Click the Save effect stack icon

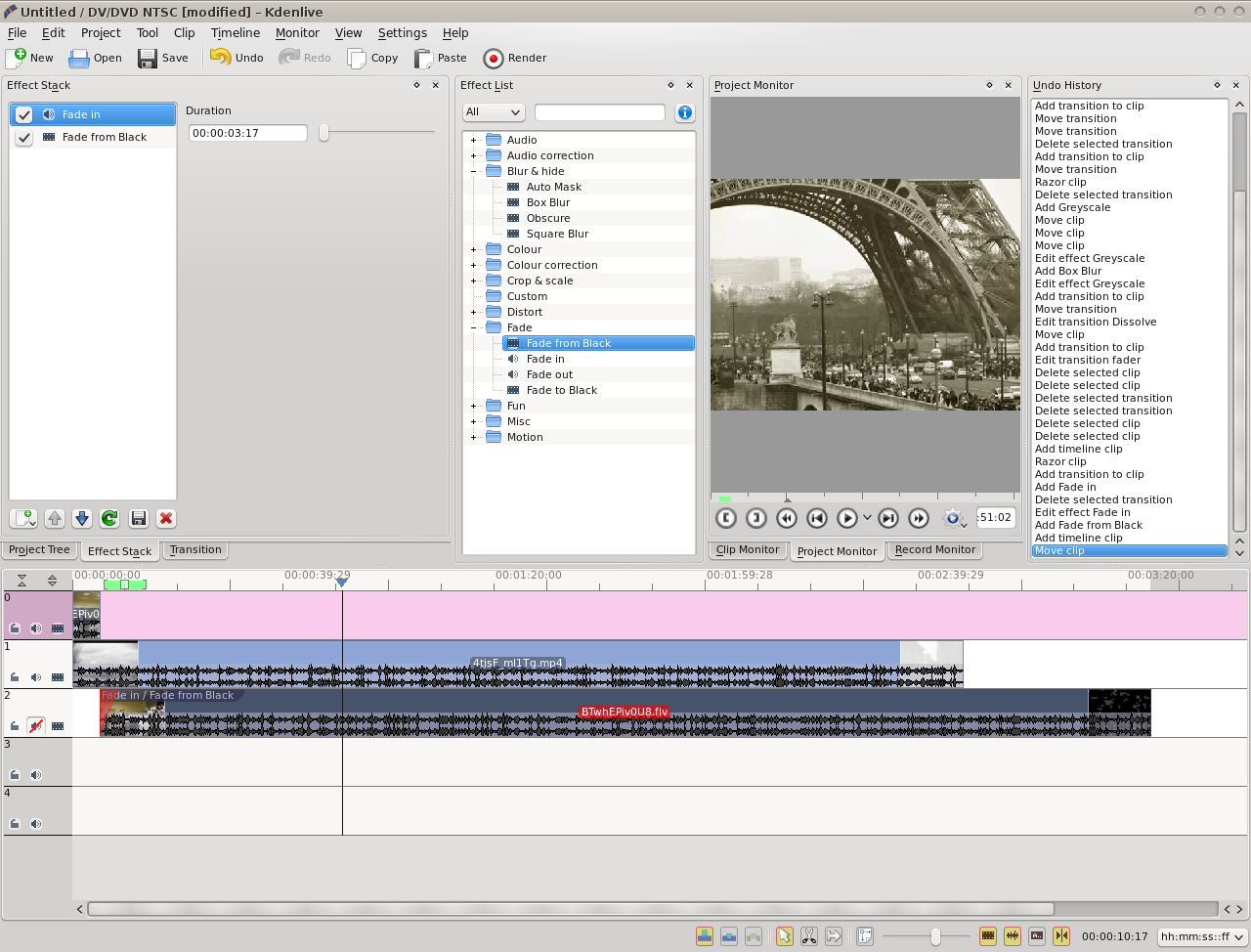click(139, 518)
